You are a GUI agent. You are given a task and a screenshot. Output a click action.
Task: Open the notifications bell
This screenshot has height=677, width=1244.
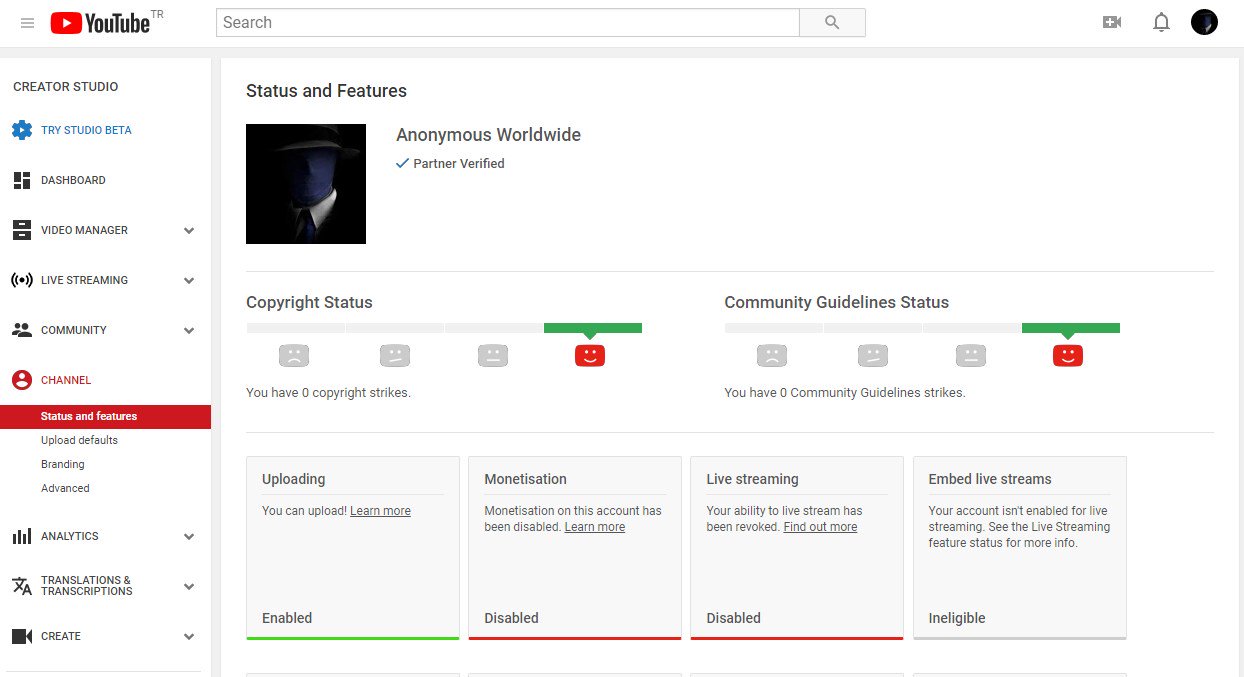[x=1161, y=22]
